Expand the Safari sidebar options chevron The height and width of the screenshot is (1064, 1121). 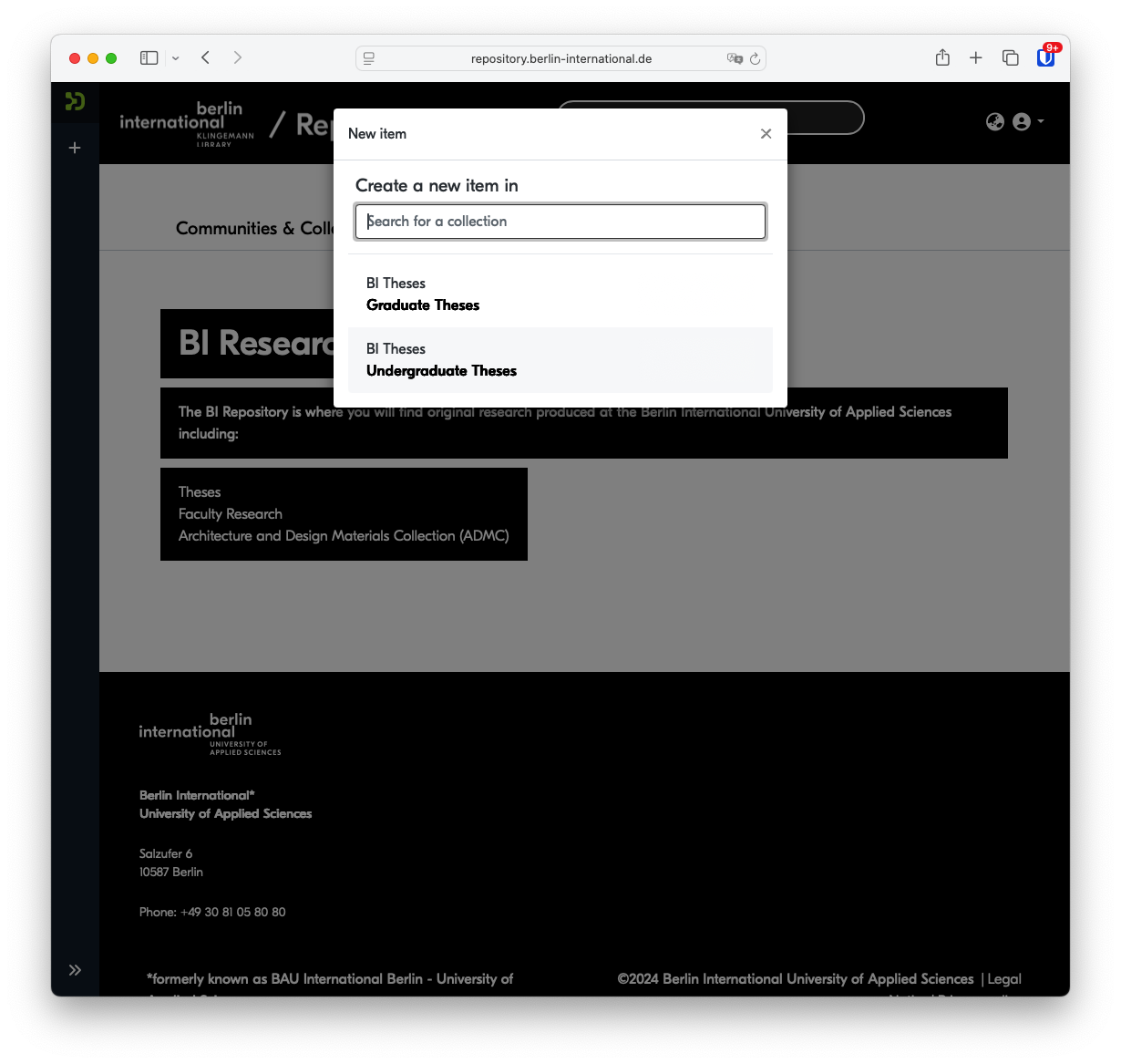pos(176,58)
